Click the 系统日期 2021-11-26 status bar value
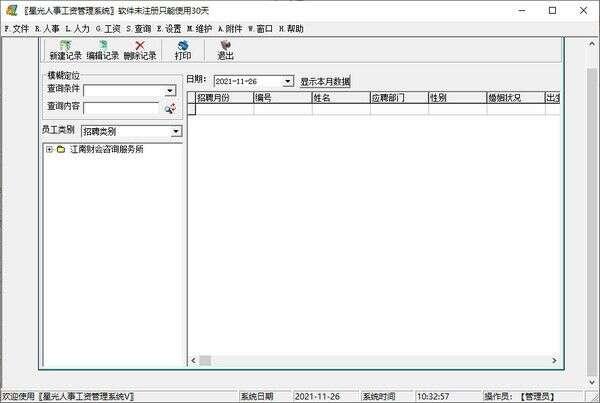The width and height of the screenshot is (600, 403). (317, 396)
